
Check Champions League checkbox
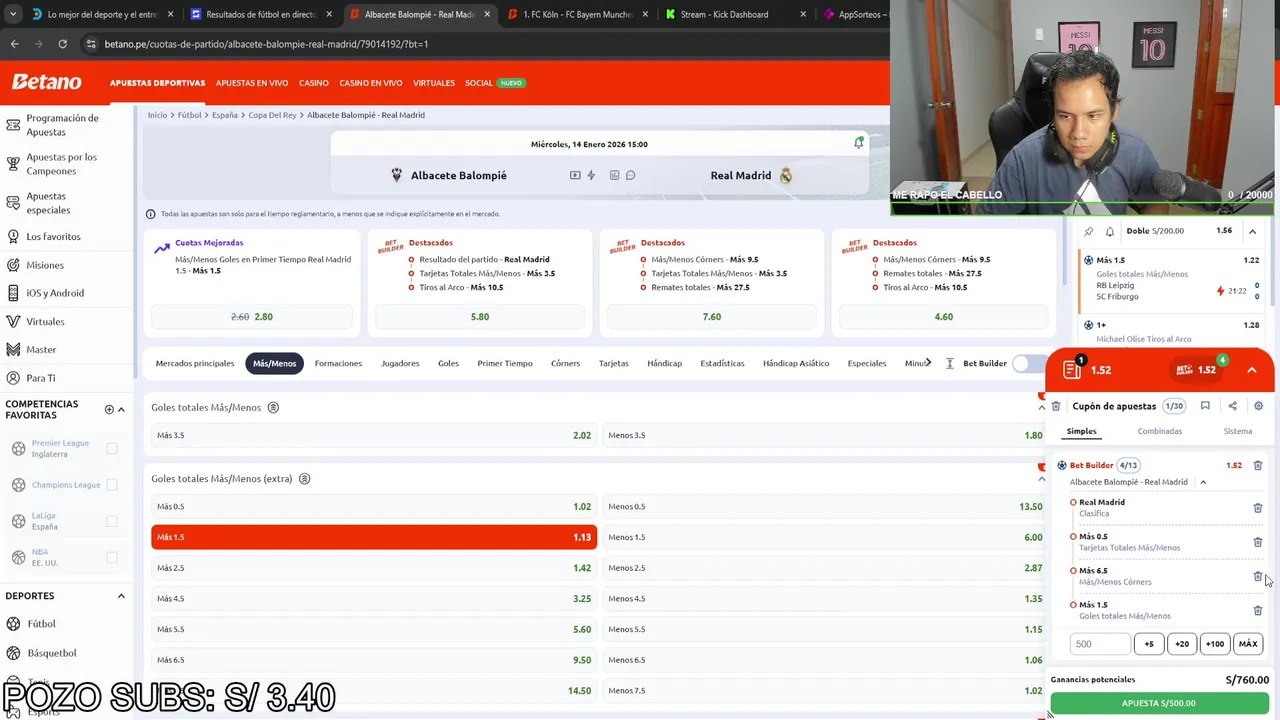pyautogui.click(x=112, y=485)
